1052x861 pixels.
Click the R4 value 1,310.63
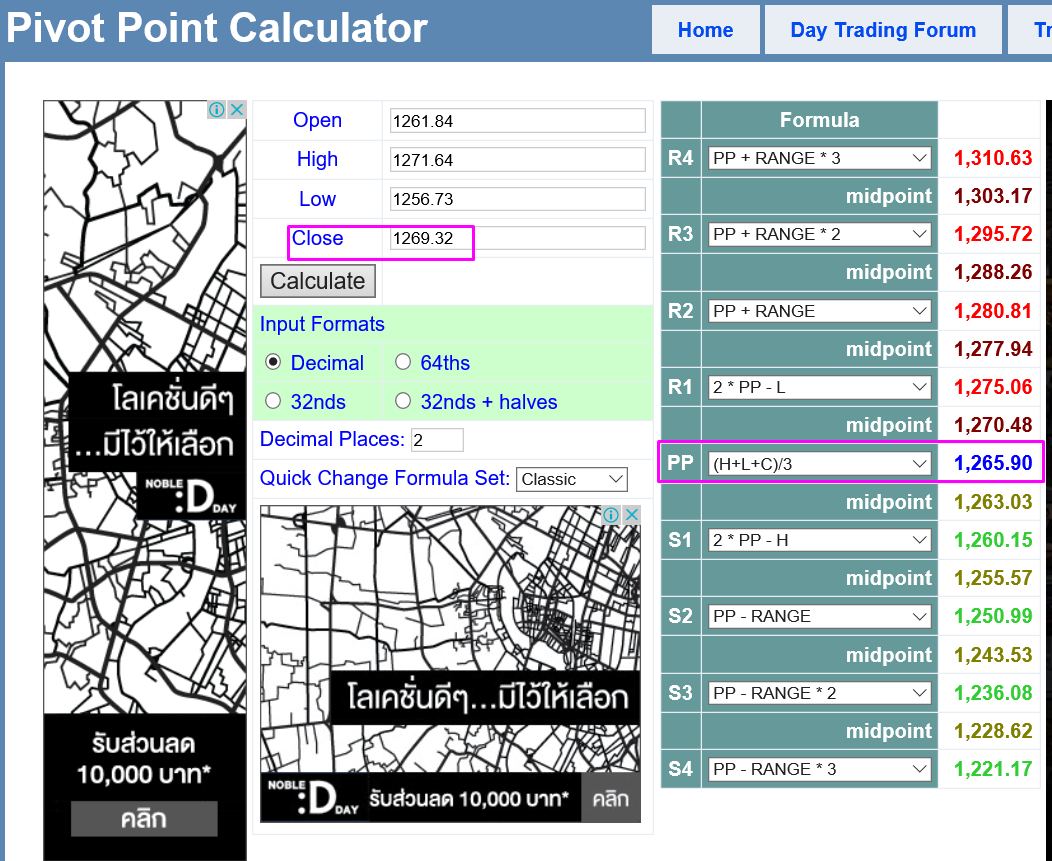coord(993,158)
